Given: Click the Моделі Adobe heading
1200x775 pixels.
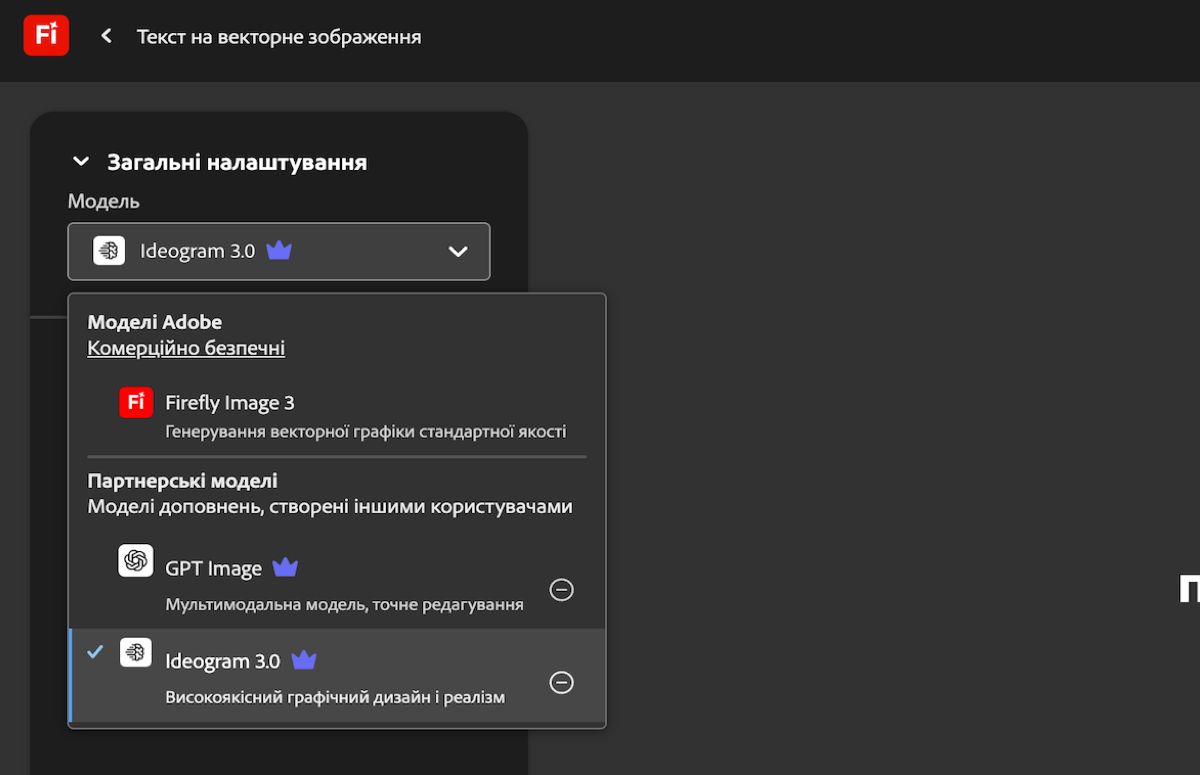Looking at the screenshot, I should [x=155, y=322].
